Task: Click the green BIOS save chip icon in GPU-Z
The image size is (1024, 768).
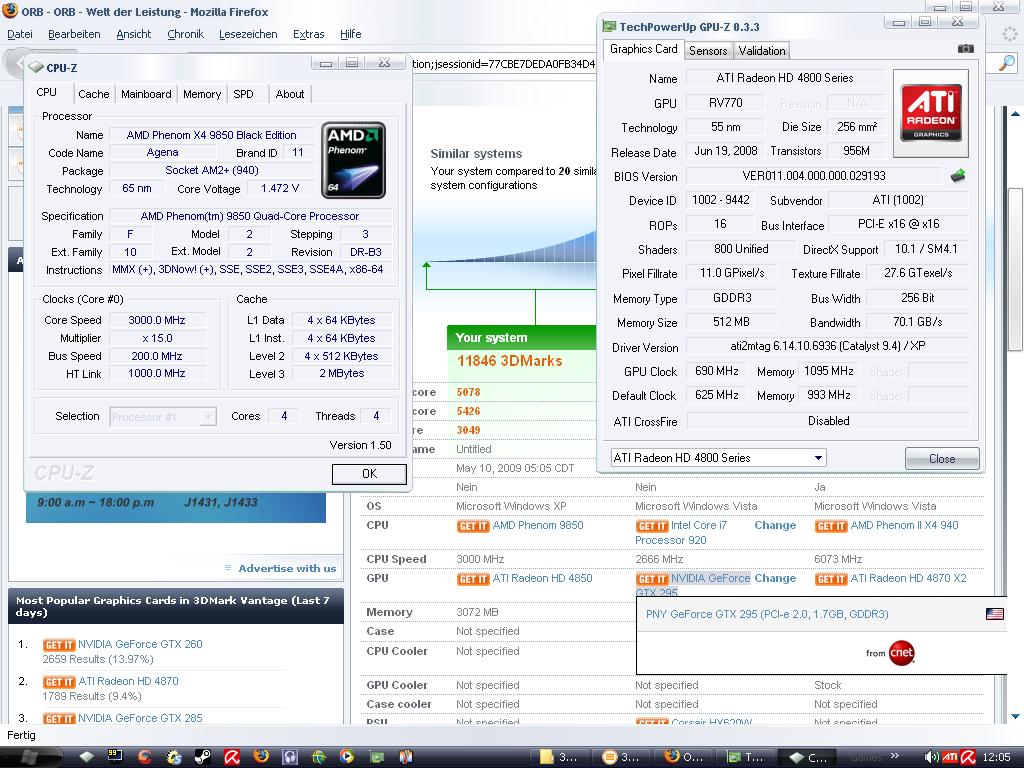Action: (957, 176)
